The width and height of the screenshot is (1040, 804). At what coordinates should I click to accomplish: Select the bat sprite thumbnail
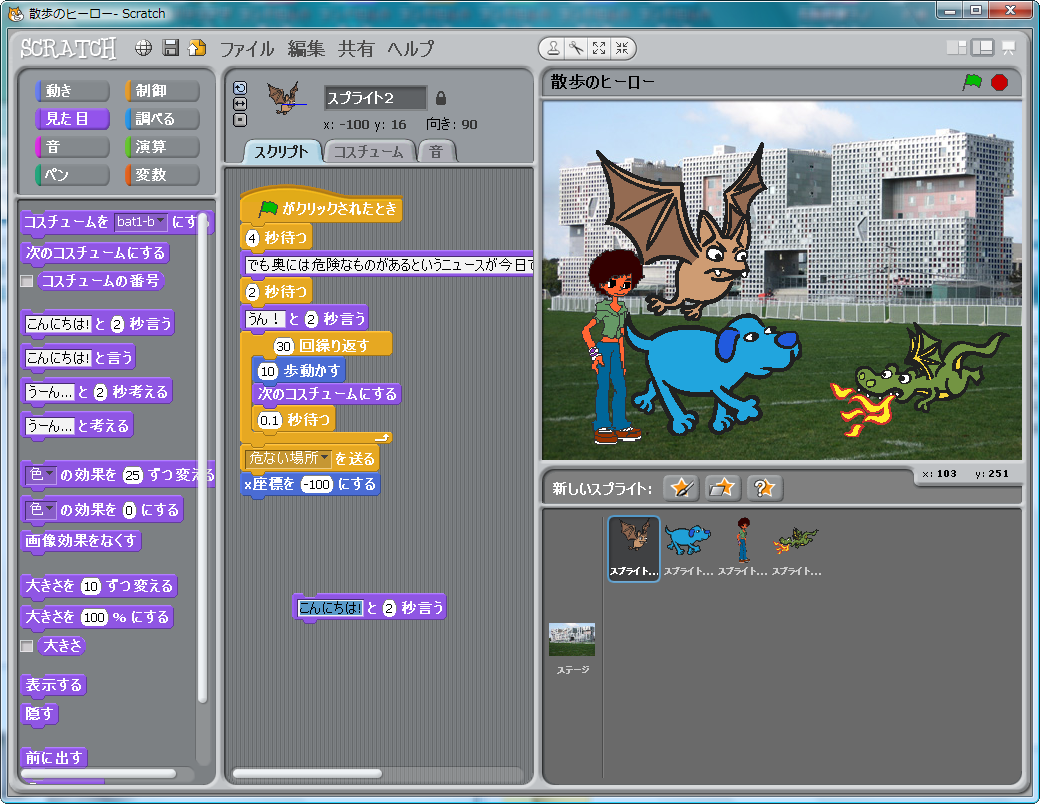click(x=634, y=548)
